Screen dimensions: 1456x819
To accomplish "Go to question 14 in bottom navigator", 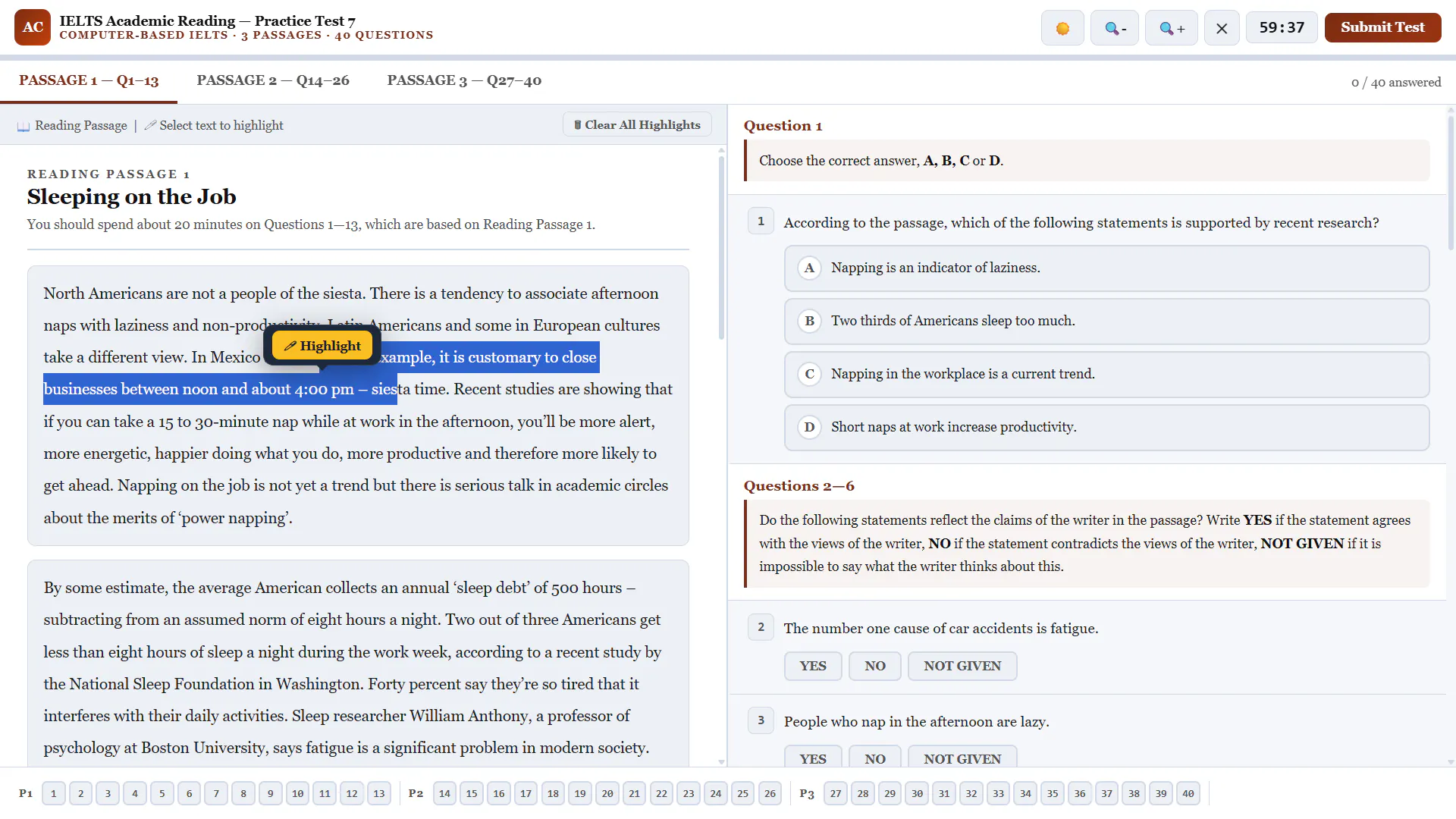I will coord(444,793).
